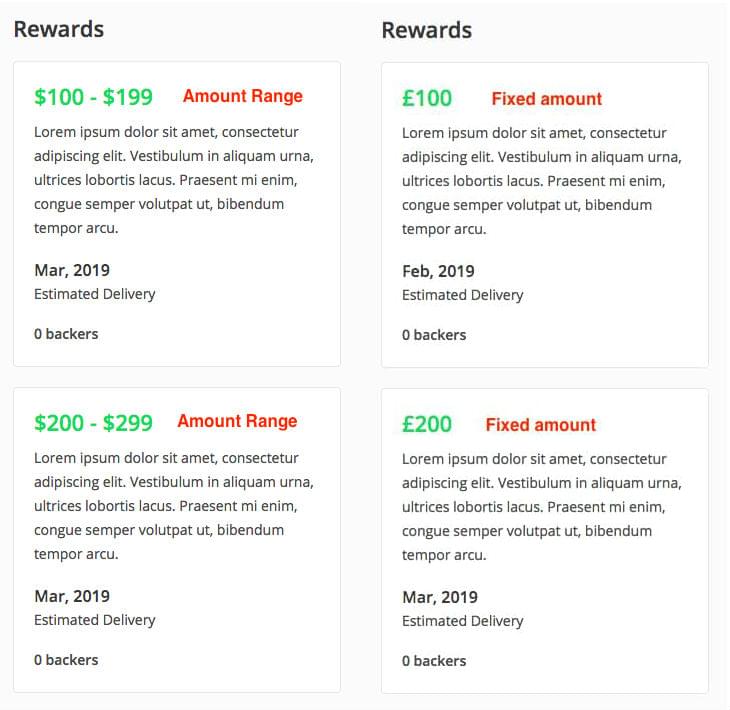The width and height of the screenshot is (730, 710).
Task: Click the right Rewards heading
Action: click(x=427, y=30)
